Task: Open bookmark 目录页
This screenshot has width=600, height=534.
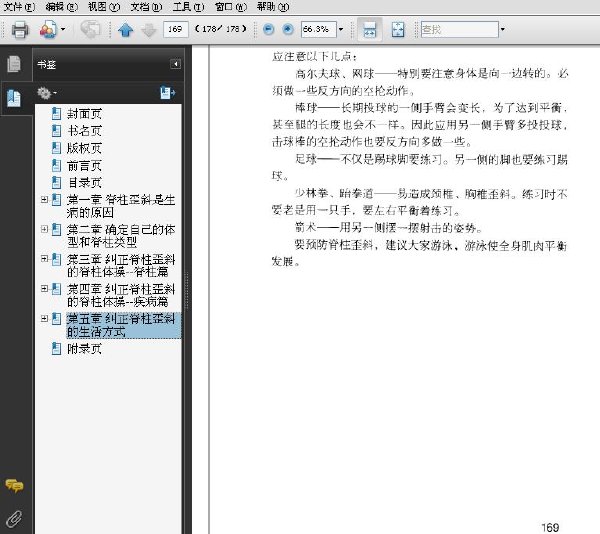Action: click(84, 183)
